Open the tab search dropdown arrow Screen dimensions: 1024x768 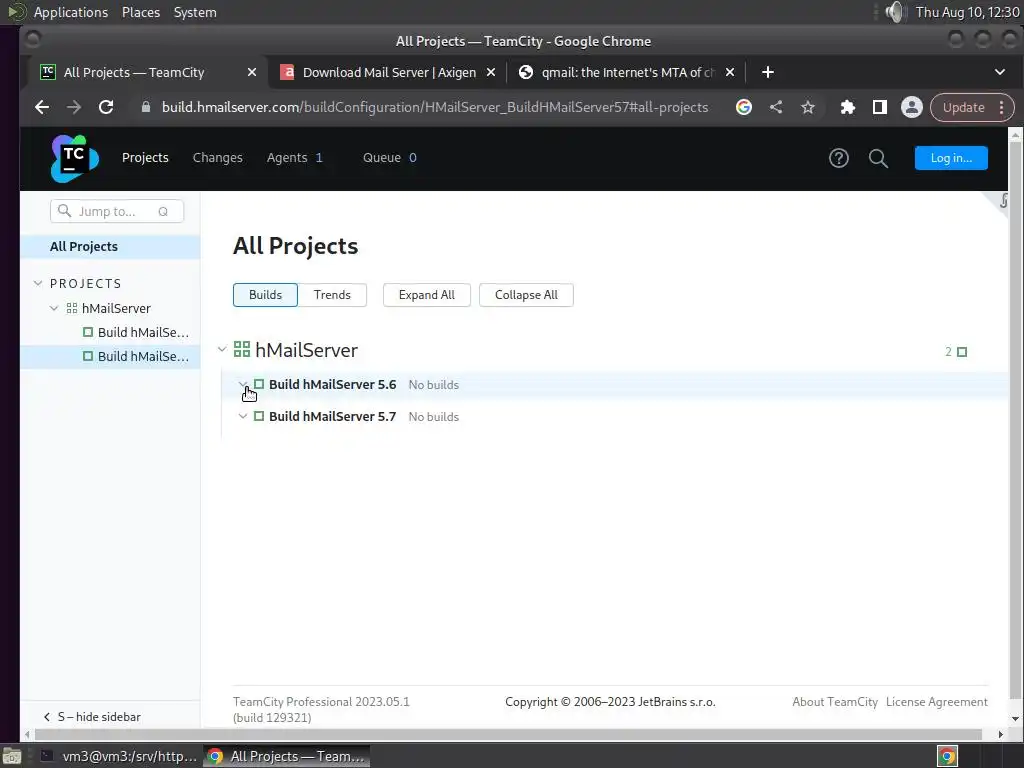click(x=1000, y=72)
